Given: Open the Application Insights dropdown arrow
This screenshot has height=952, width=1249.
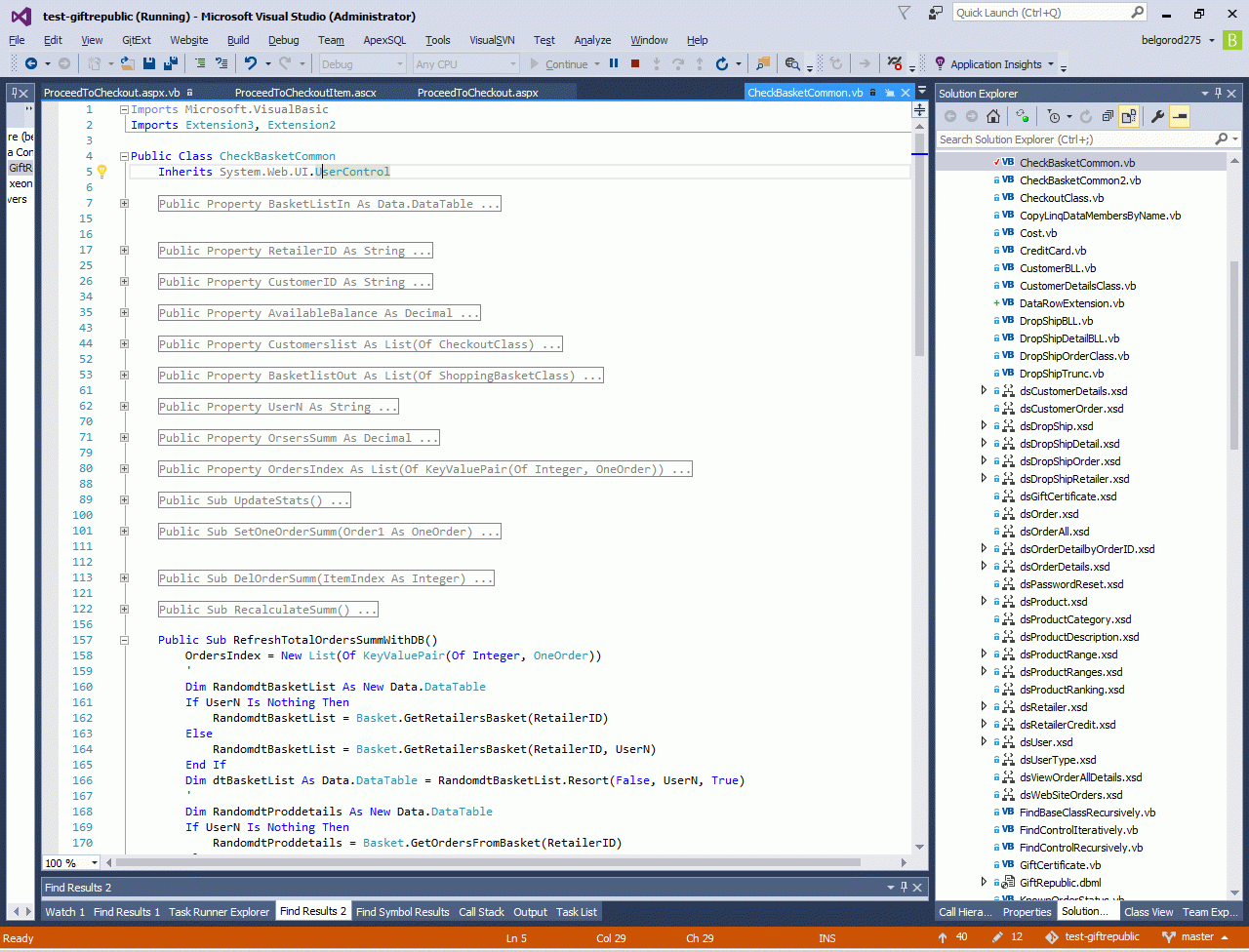Looking at the screenshot, I should 1051,64.
